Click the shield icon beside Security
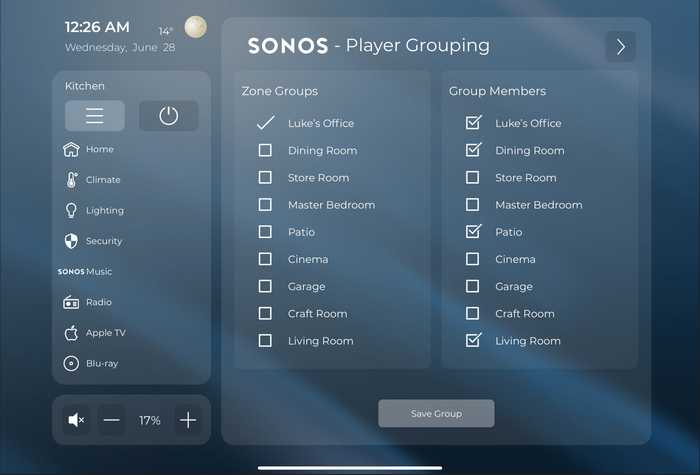This screenshot has width=700, height=475. [x=71, y=241]
